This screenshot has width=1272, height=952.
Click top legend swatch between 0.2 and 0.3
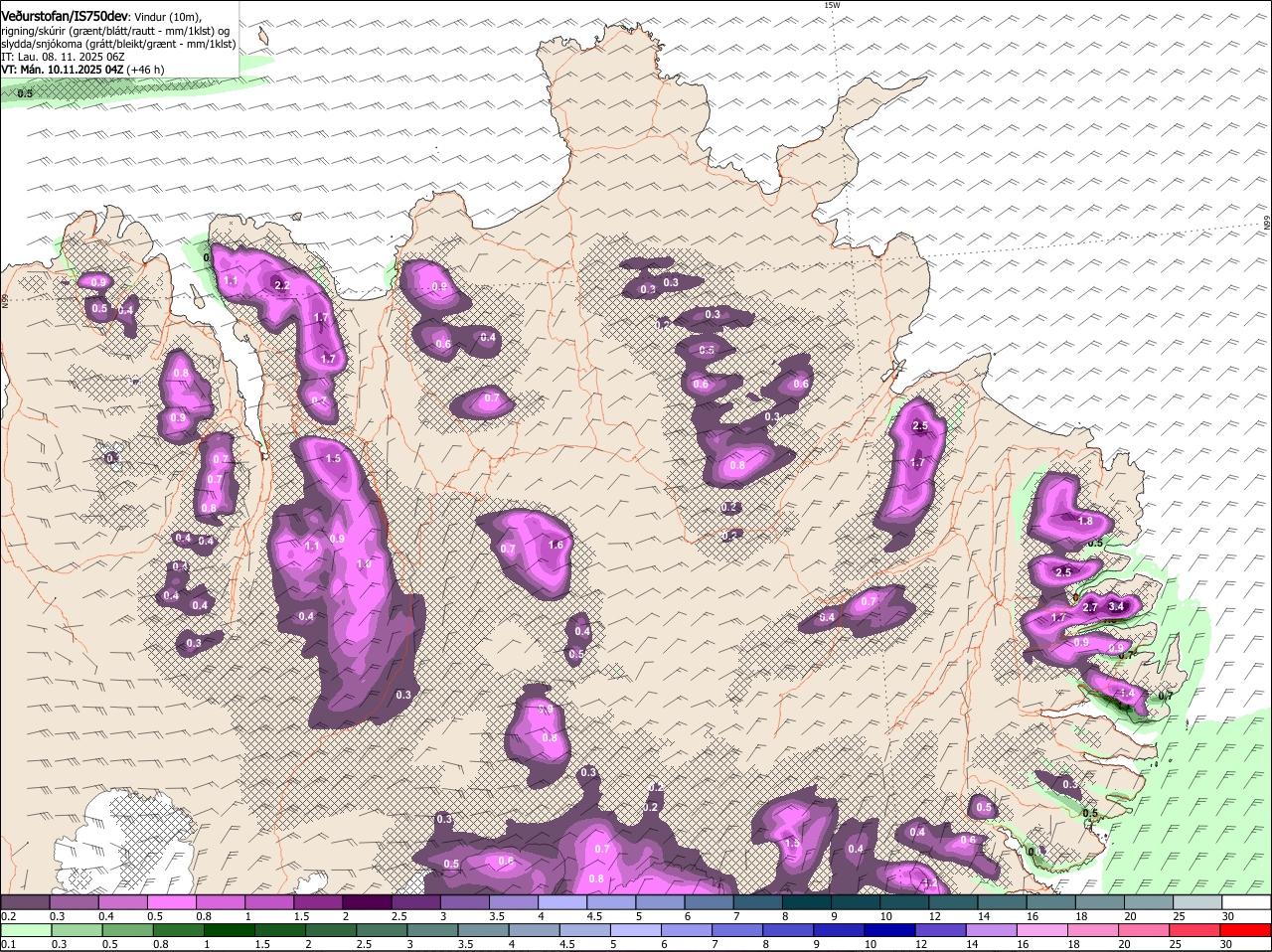[x=25, y=901]
